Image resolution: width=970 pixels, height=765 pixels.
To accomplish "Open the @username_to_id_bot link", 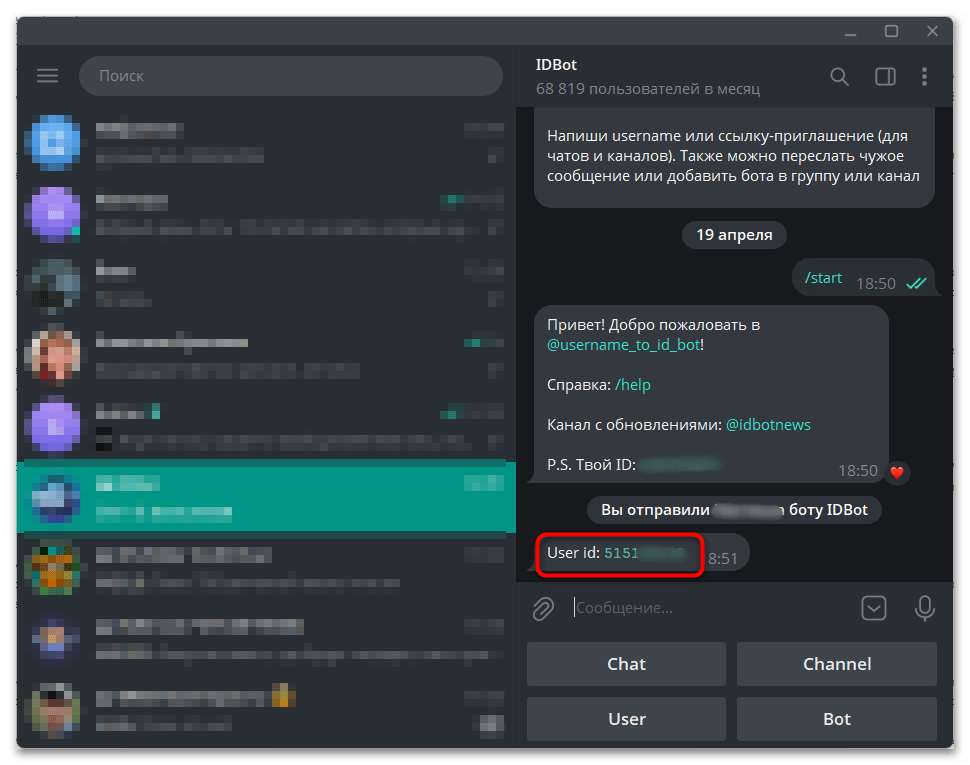I will pyautogui.click(x=624, y=344).
